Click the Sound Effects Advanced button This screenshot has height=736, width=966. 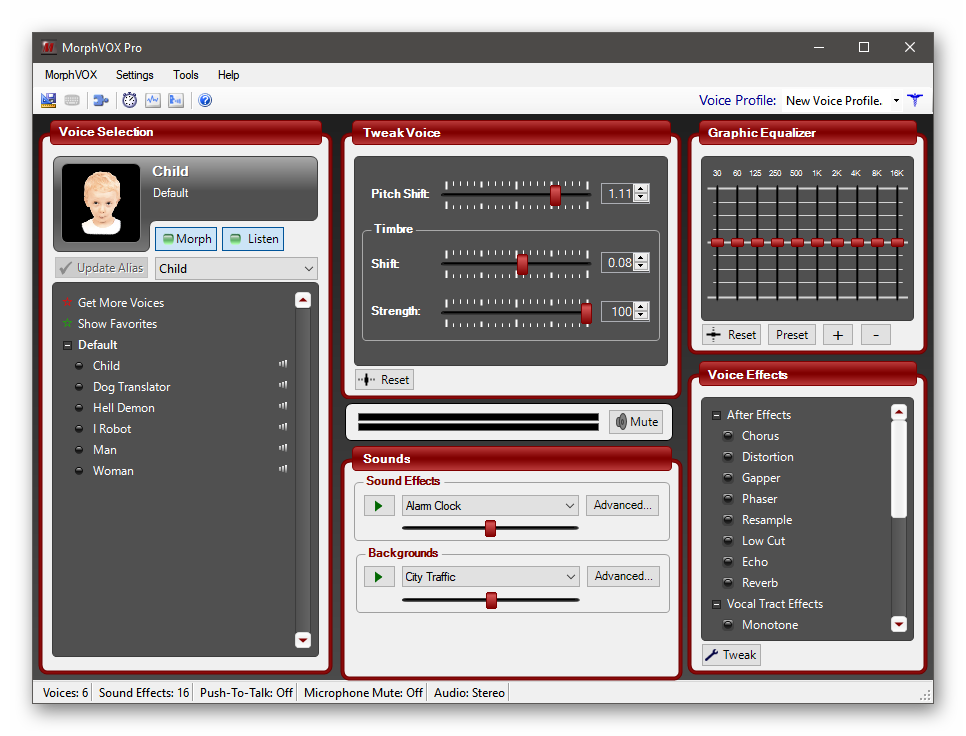point(622,506)
